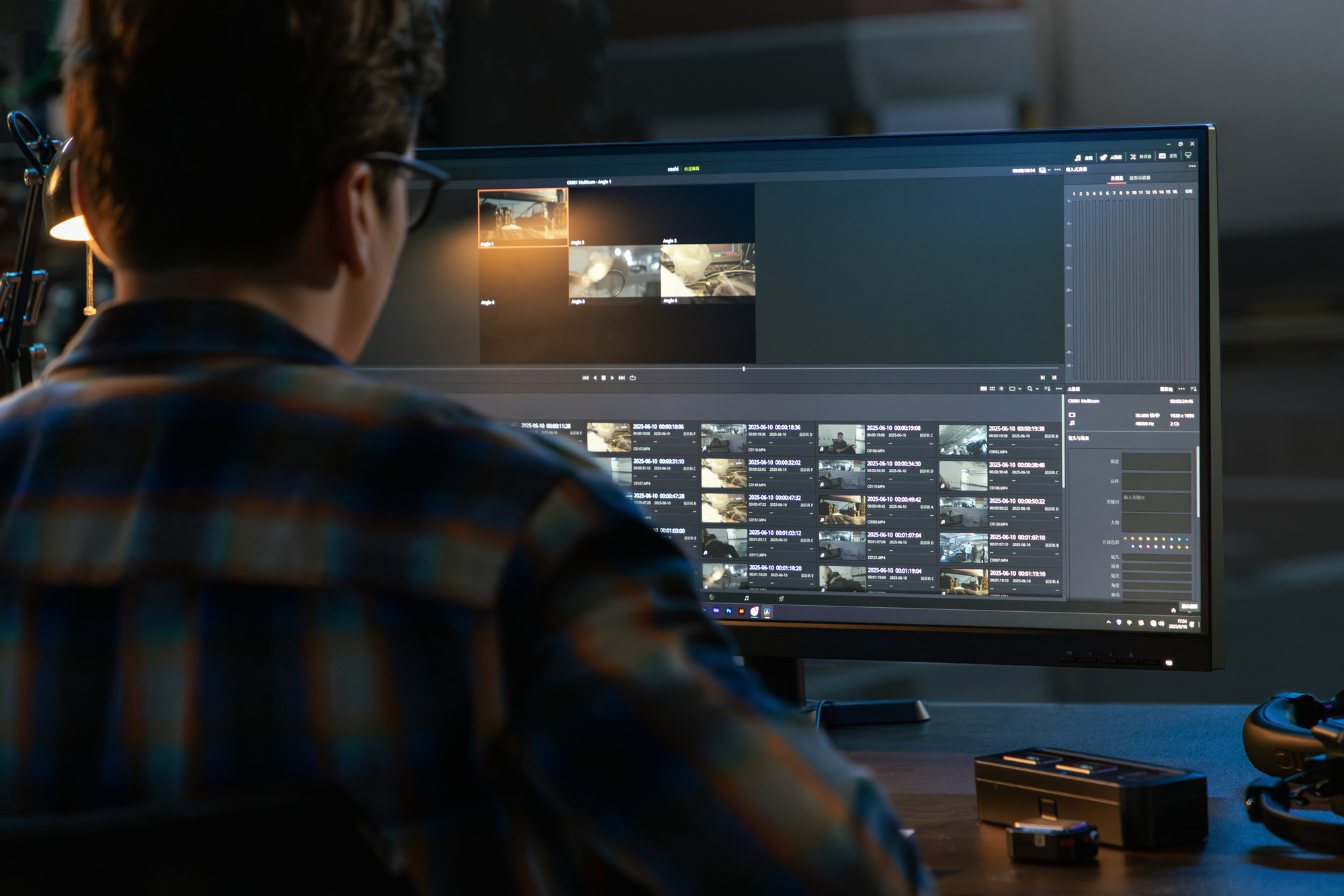Open Color page icon at bottom bar

click(712, 597)
